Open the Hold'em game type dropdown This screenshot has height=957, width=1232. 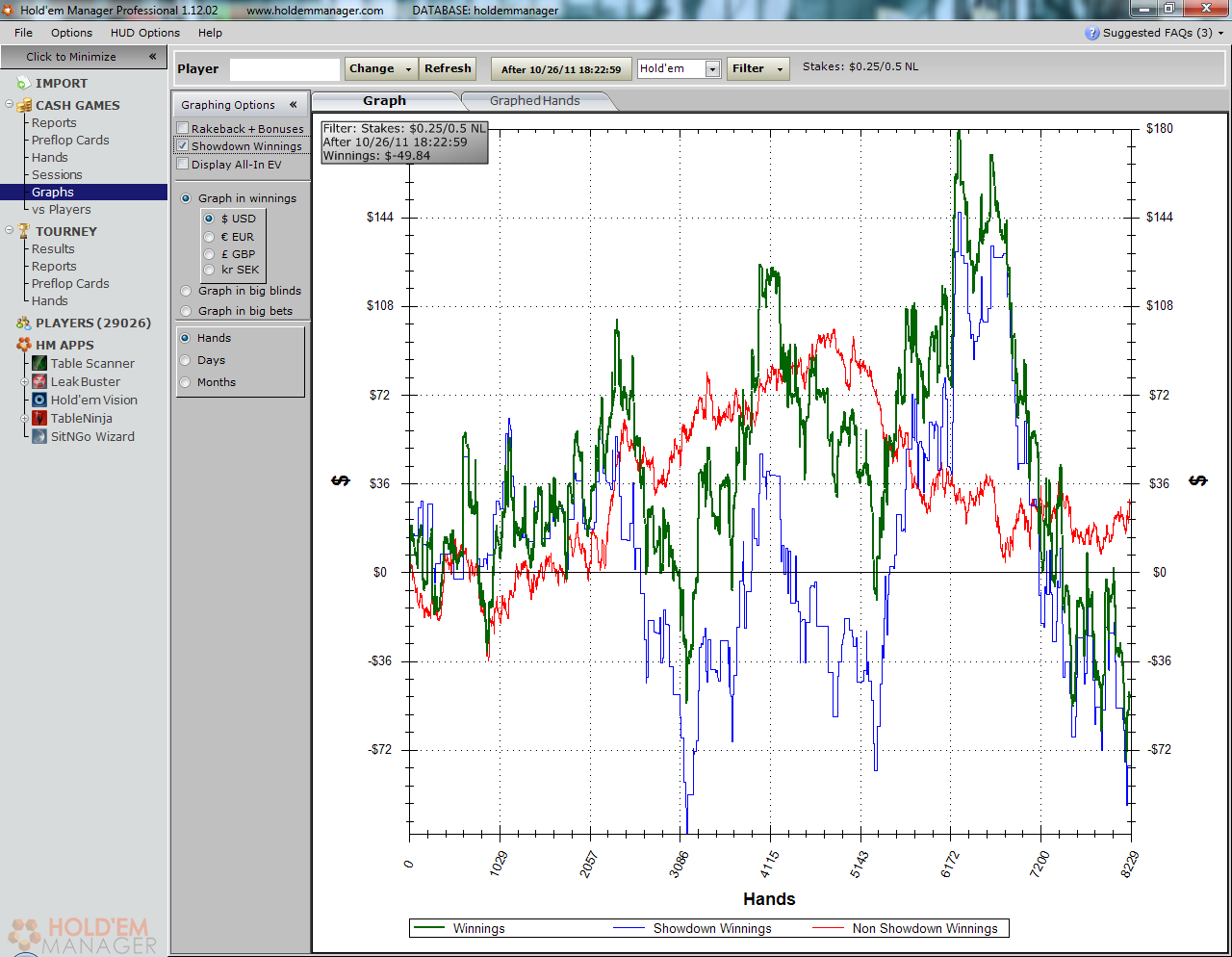click(712, 69)
